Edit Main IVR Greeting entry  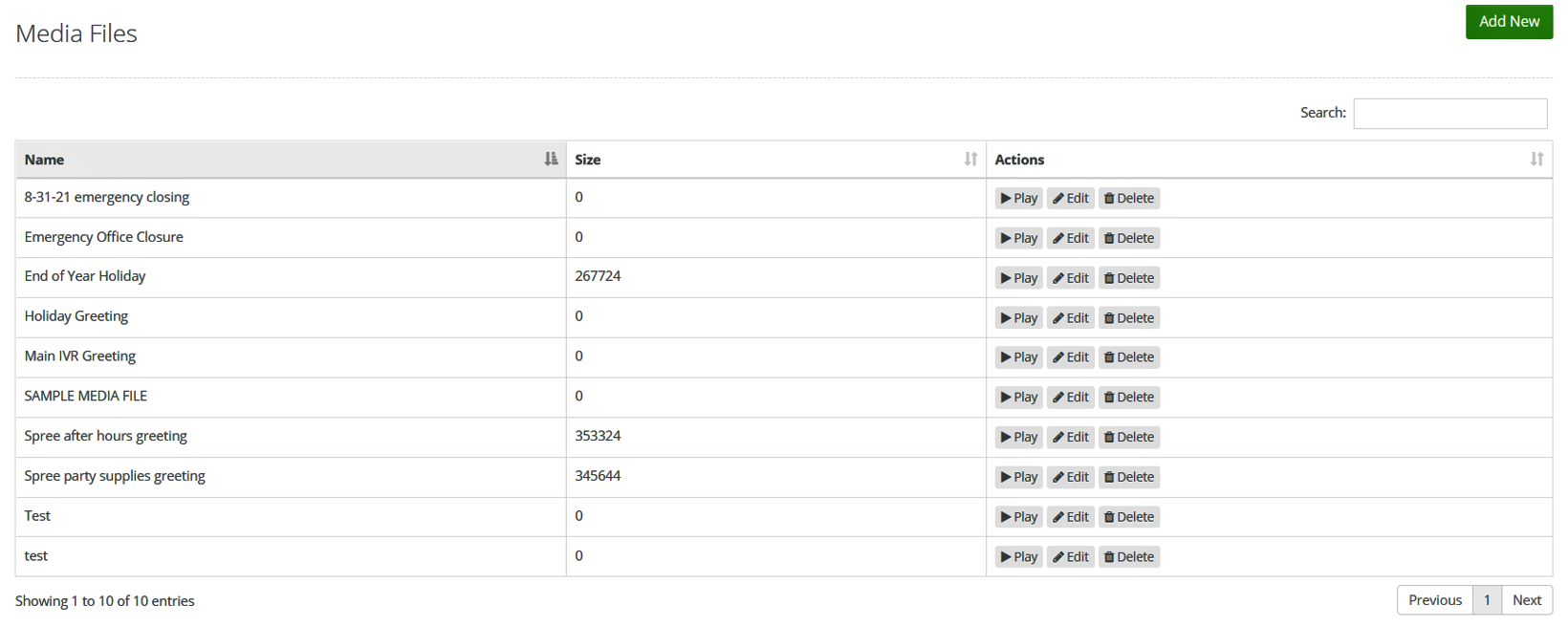1070,357
